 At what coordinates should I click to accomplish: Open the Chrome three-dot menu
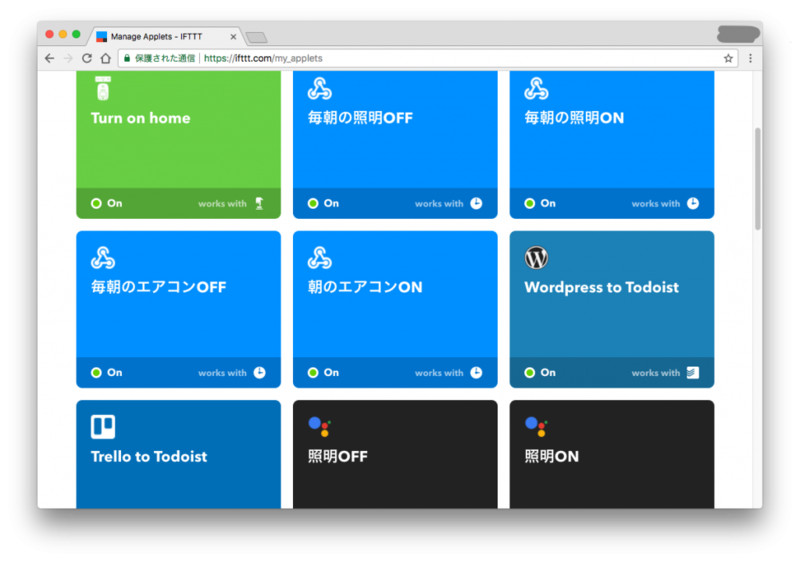[x=750, y=58]
